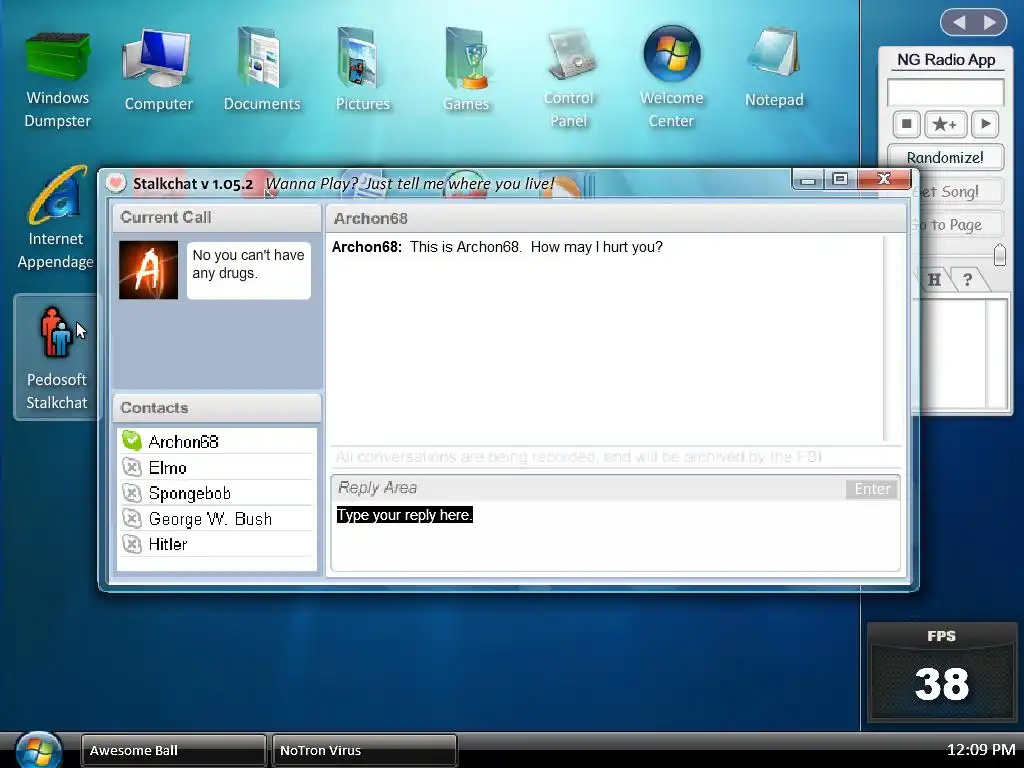Launch the Welcome Center icon
Image resolution: width=1024 pixels, height=768 pixels.
(x=671, y=77)
